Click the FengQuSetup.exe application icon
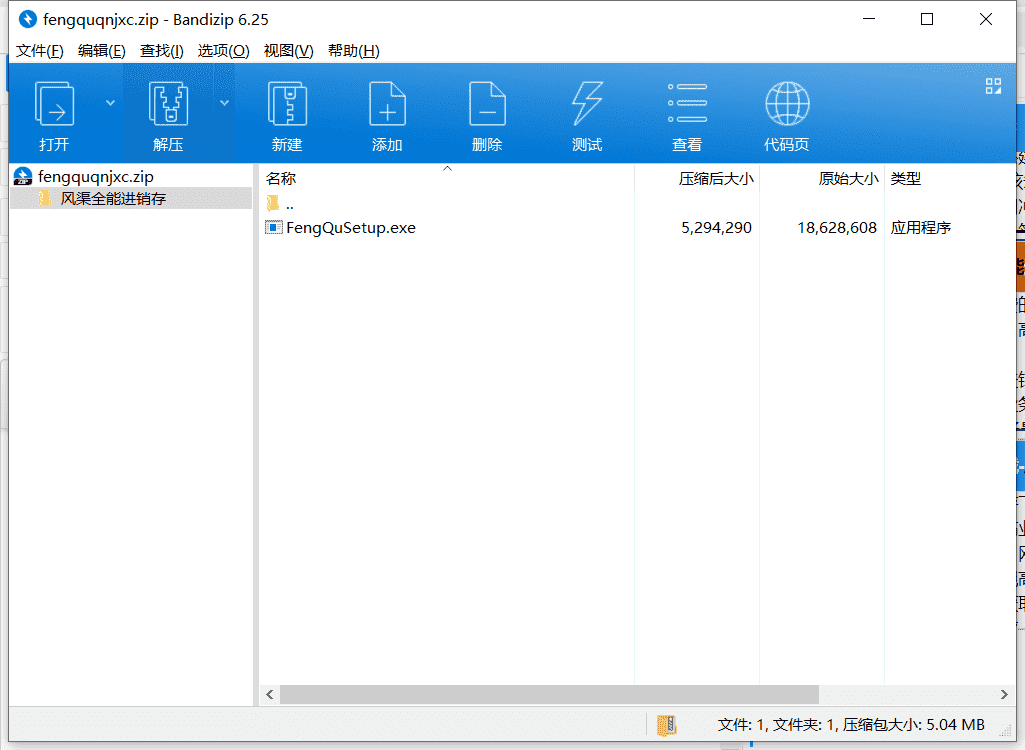The width and height of the screenshot is (1025, 750). (273, 228)
